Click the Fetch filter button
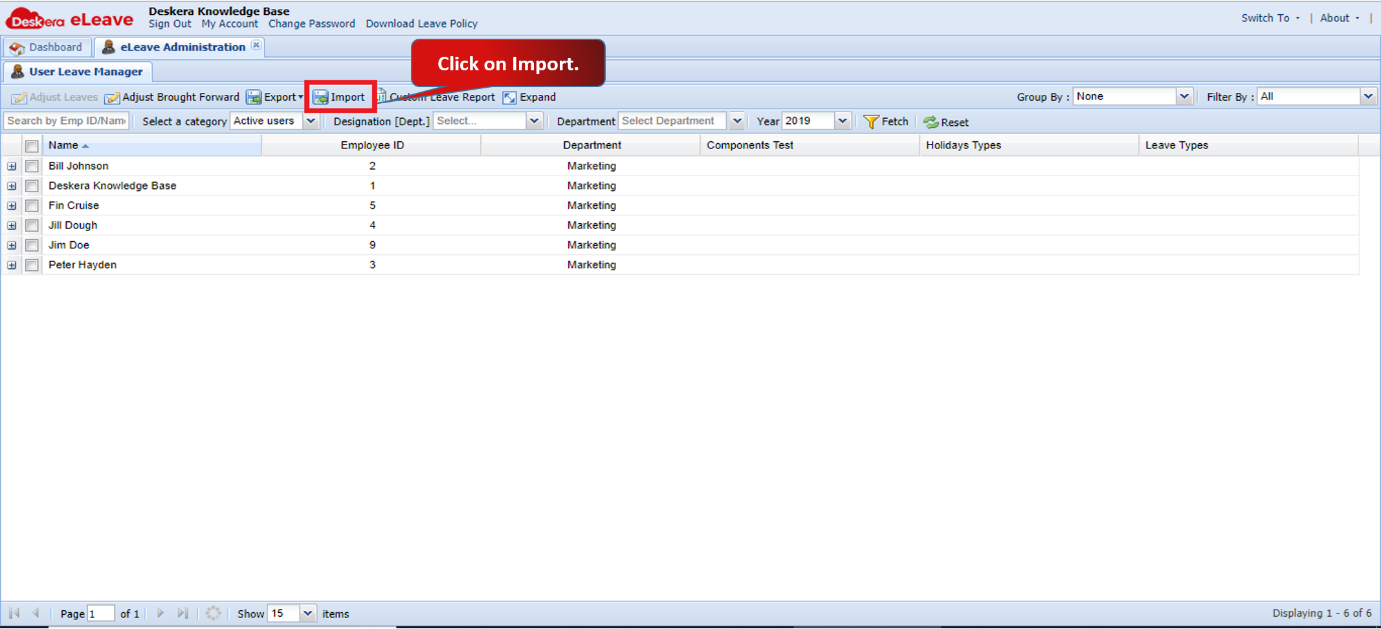This screenshot has width=1381, height=629. (886, 121)
